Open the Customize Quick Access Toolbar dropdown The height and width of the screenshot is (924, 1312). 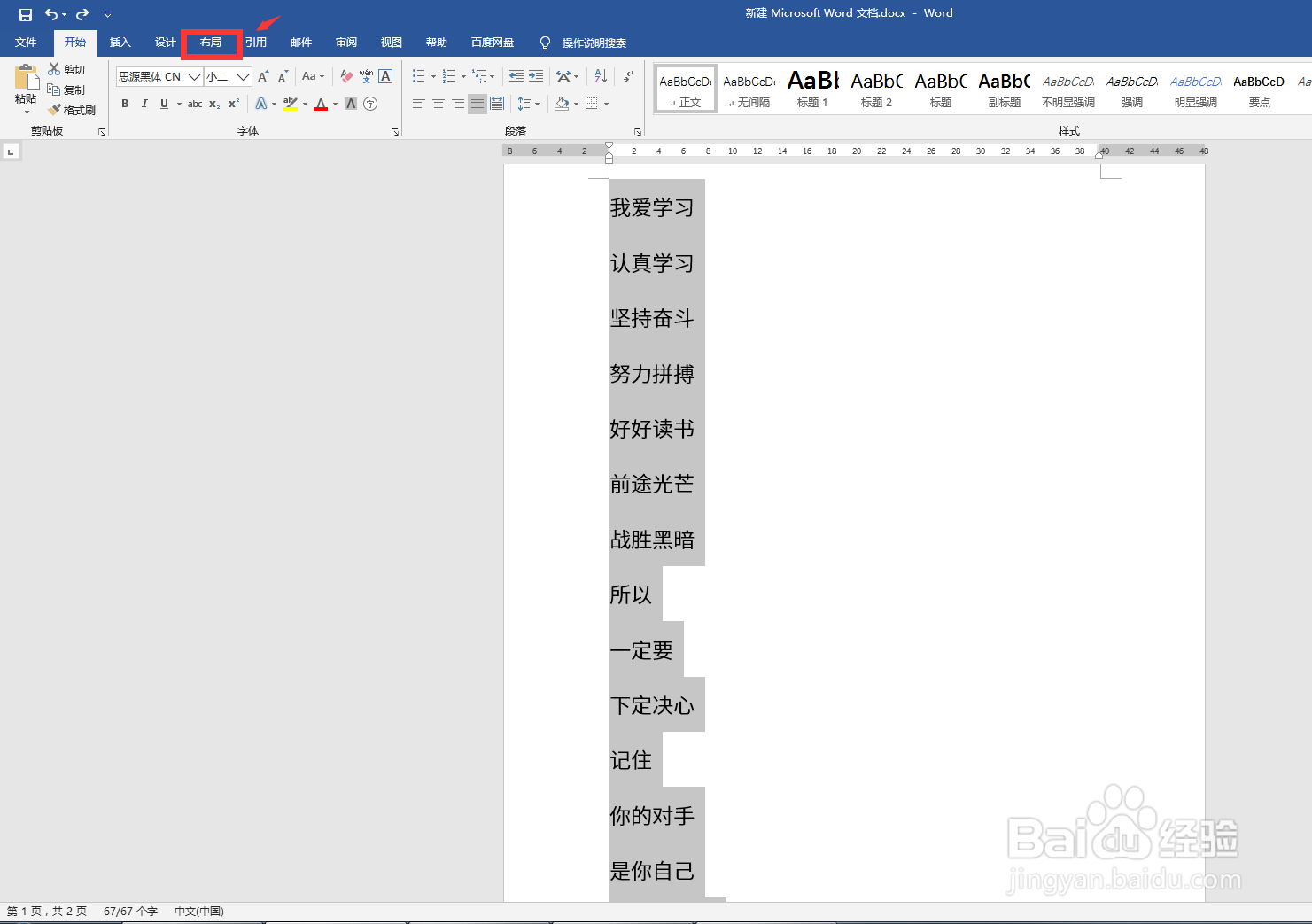[108, 14]
